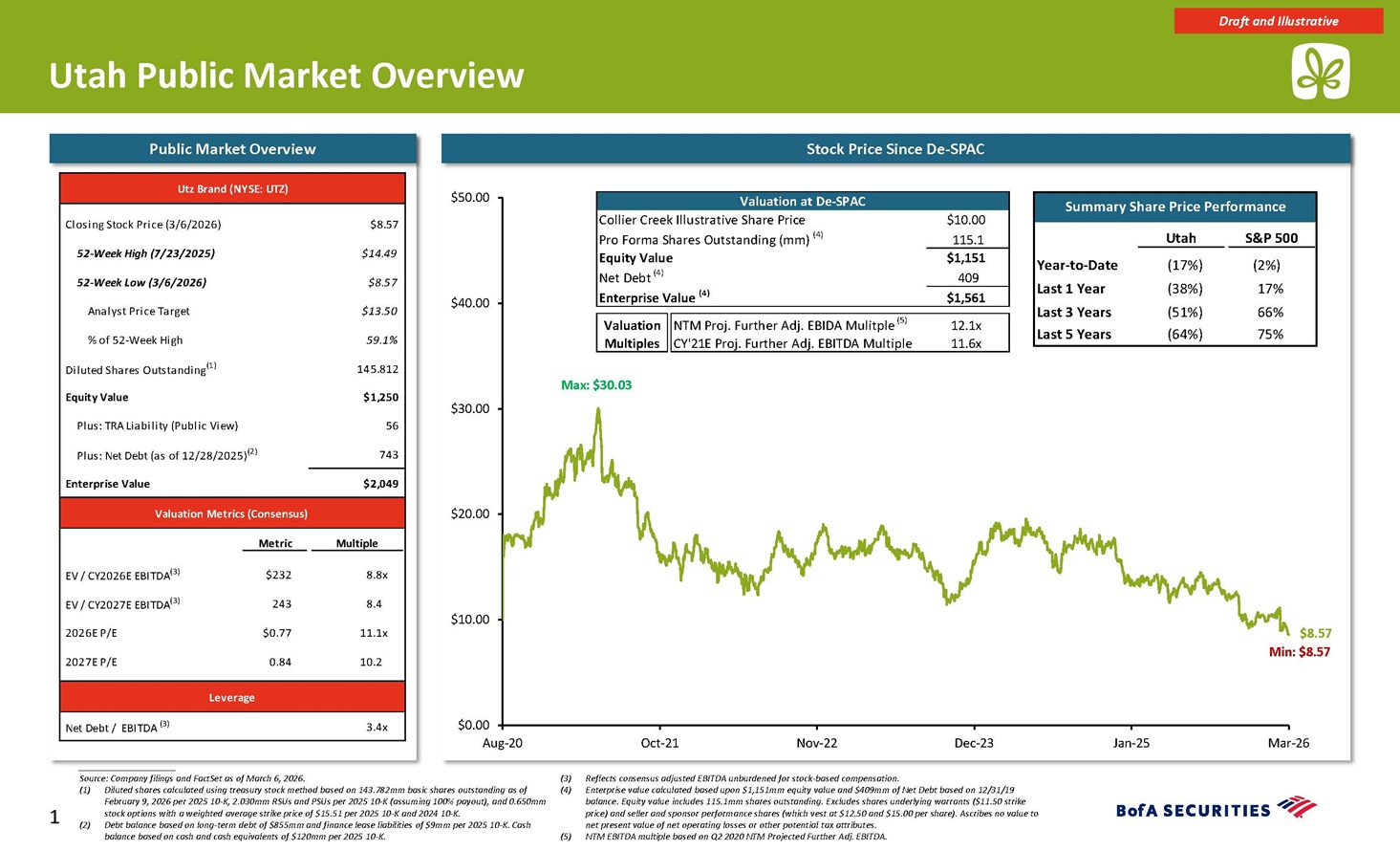This screenshot has height=851, width=1400.
Task: Click the $40.00 y-axis label
Action: coord(469,303)
